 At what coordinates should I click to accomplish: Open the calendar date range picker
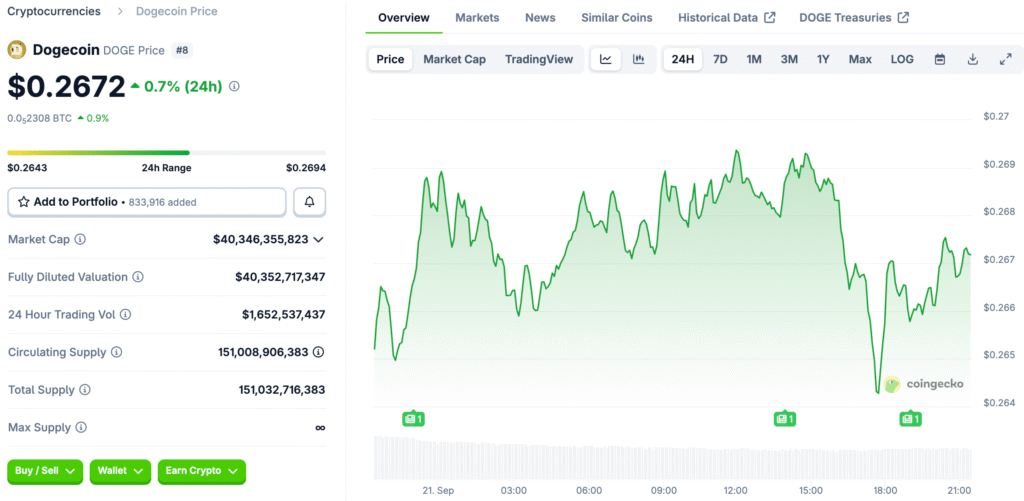pos(940,59)
